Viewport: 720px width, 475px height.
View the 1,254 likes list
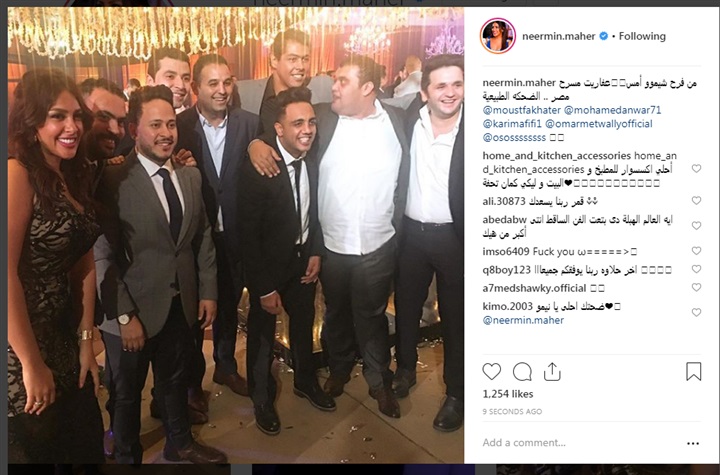[507, 394]
